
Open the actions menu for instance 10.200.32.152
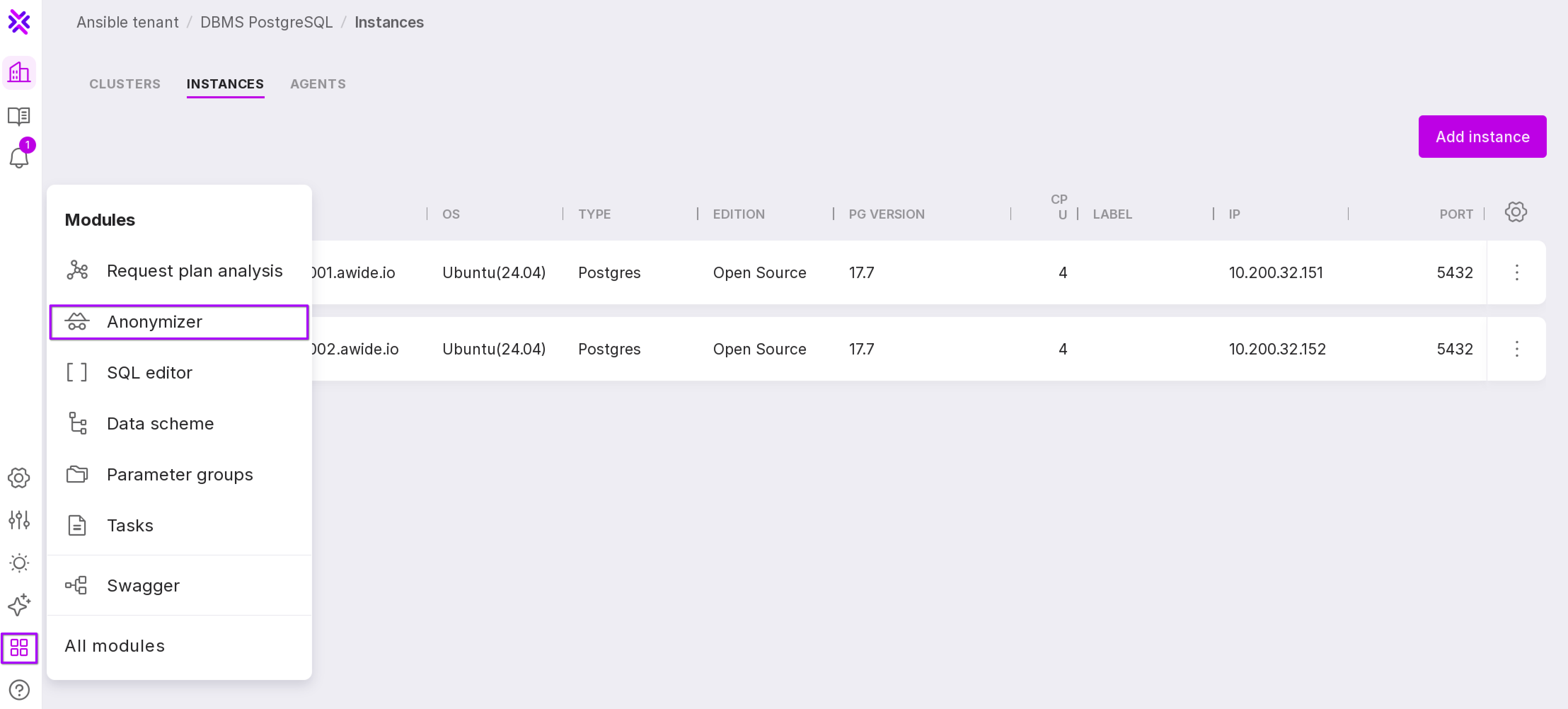click(x=1516, y=349)
